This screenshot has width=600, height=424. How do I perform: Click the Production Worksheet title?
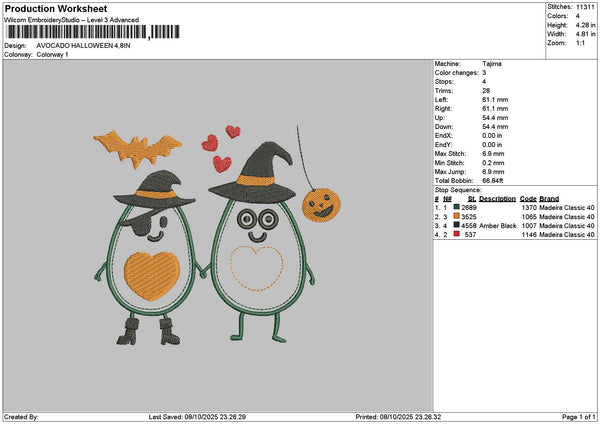[56, 8]
